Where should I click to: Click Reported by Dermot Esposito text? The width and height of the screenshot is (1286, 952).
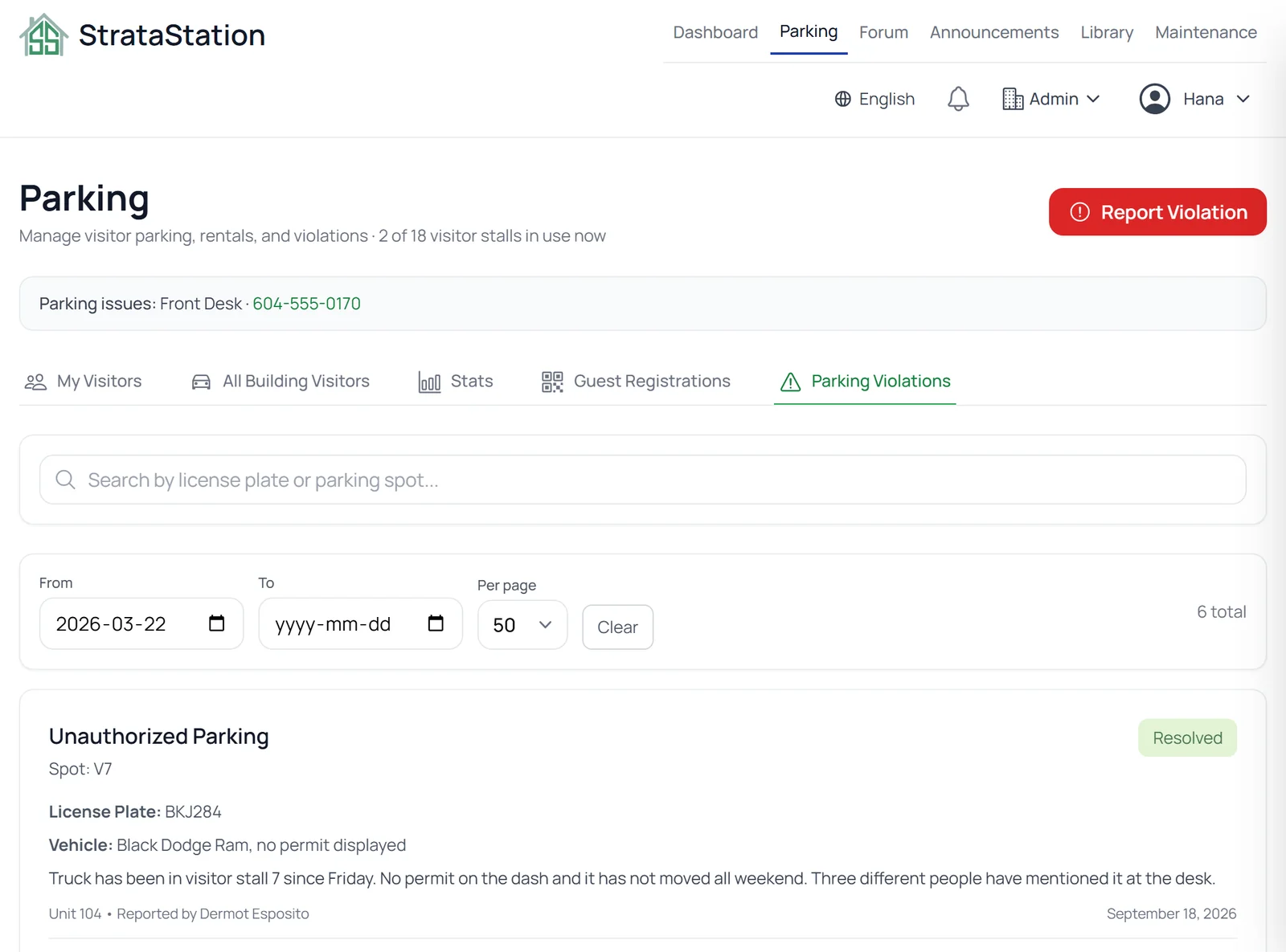click(213, 913)
